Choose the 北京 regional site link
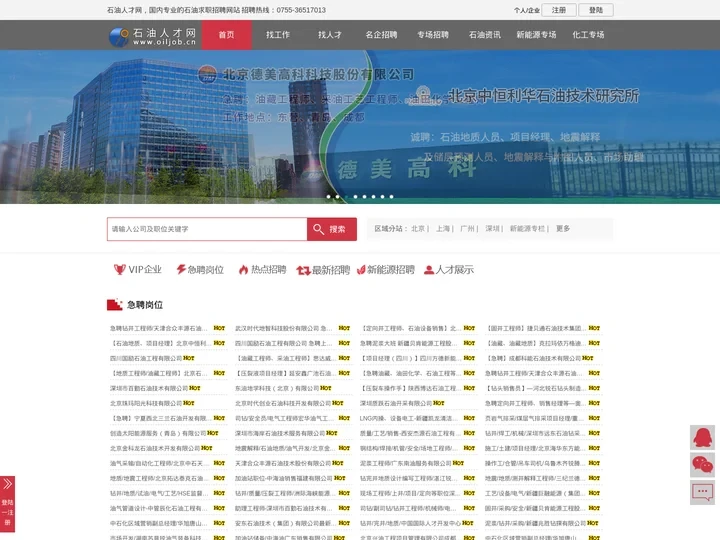This screenshot has height=540, width=720. [418, 229]
